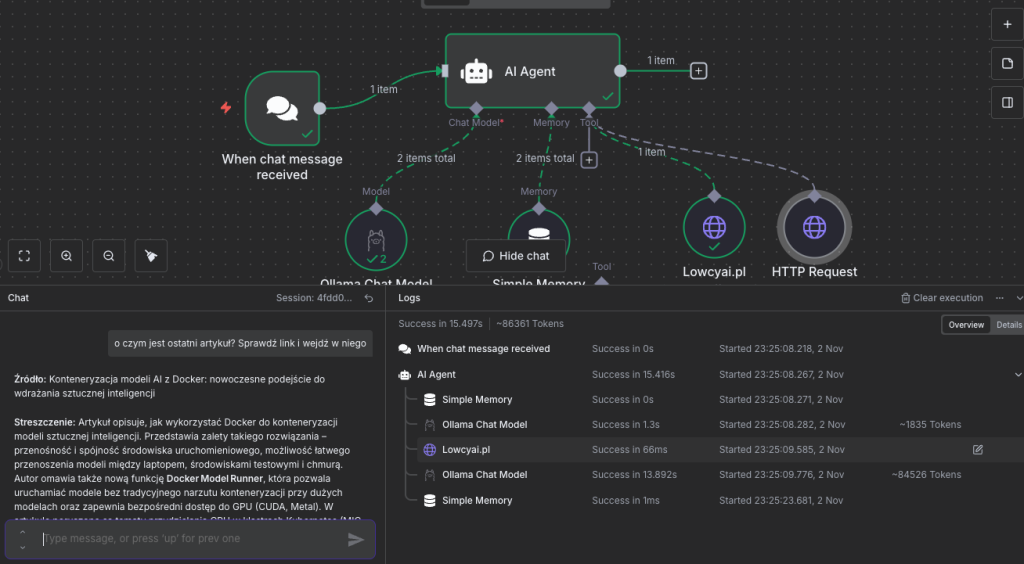Add a tool via Tool plus connector

pyautogui.click(x=589, y=159)
